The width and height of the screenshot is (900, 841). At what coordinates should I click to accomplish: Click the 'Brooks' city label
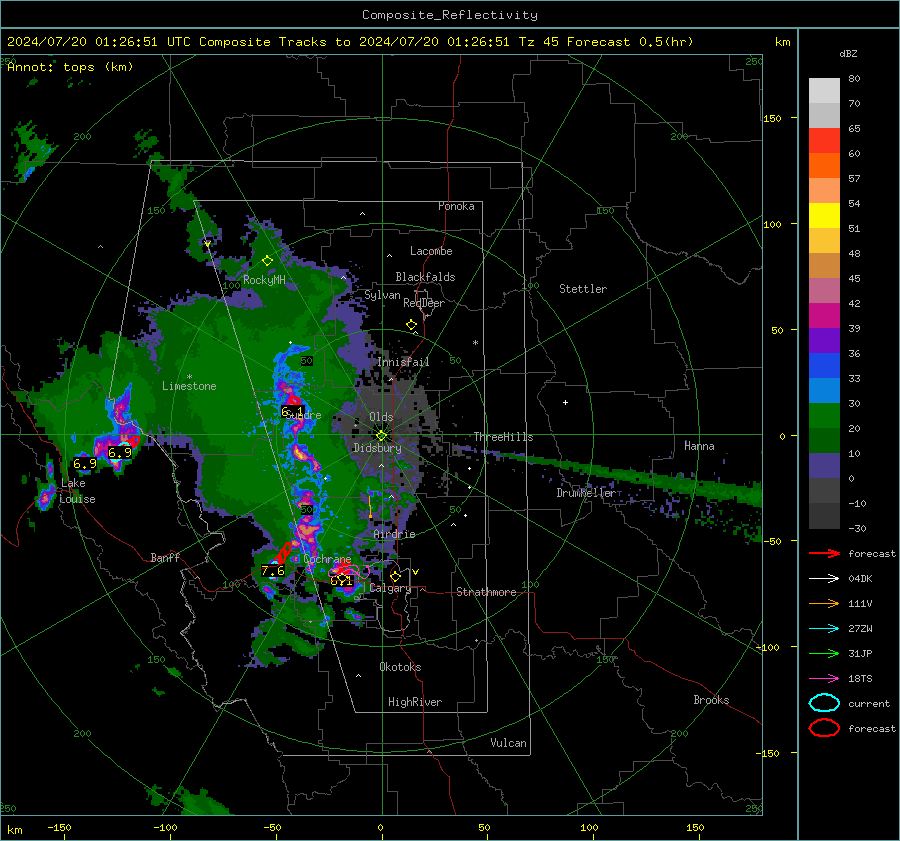[711, 700]
